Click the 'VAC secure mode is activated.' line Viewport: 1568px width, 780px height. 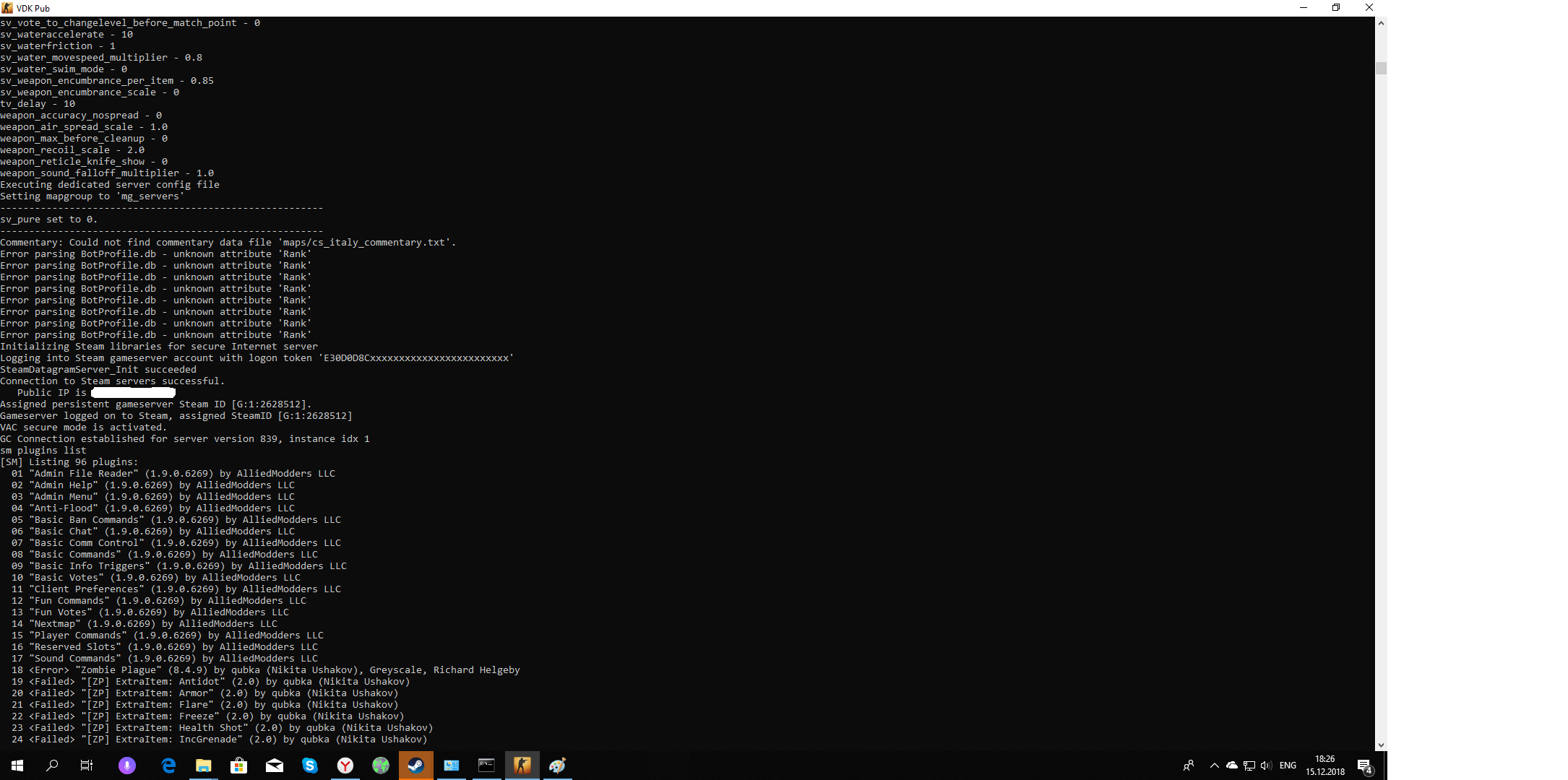coord(84,428)
